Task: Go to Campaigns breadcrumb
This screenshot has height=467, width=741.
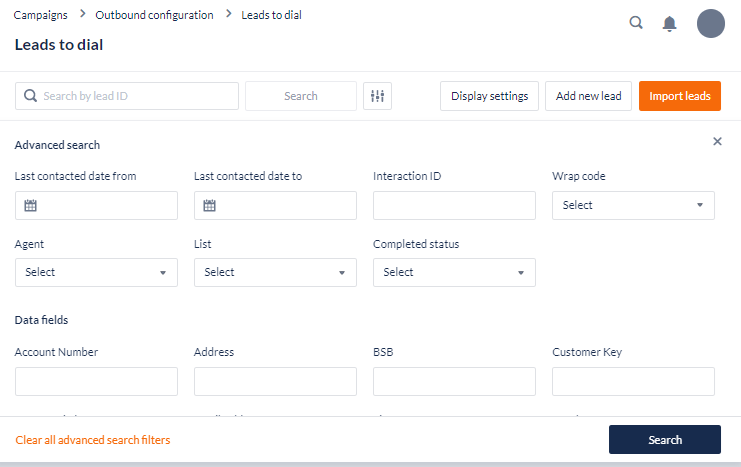Action: coord(41,15)
